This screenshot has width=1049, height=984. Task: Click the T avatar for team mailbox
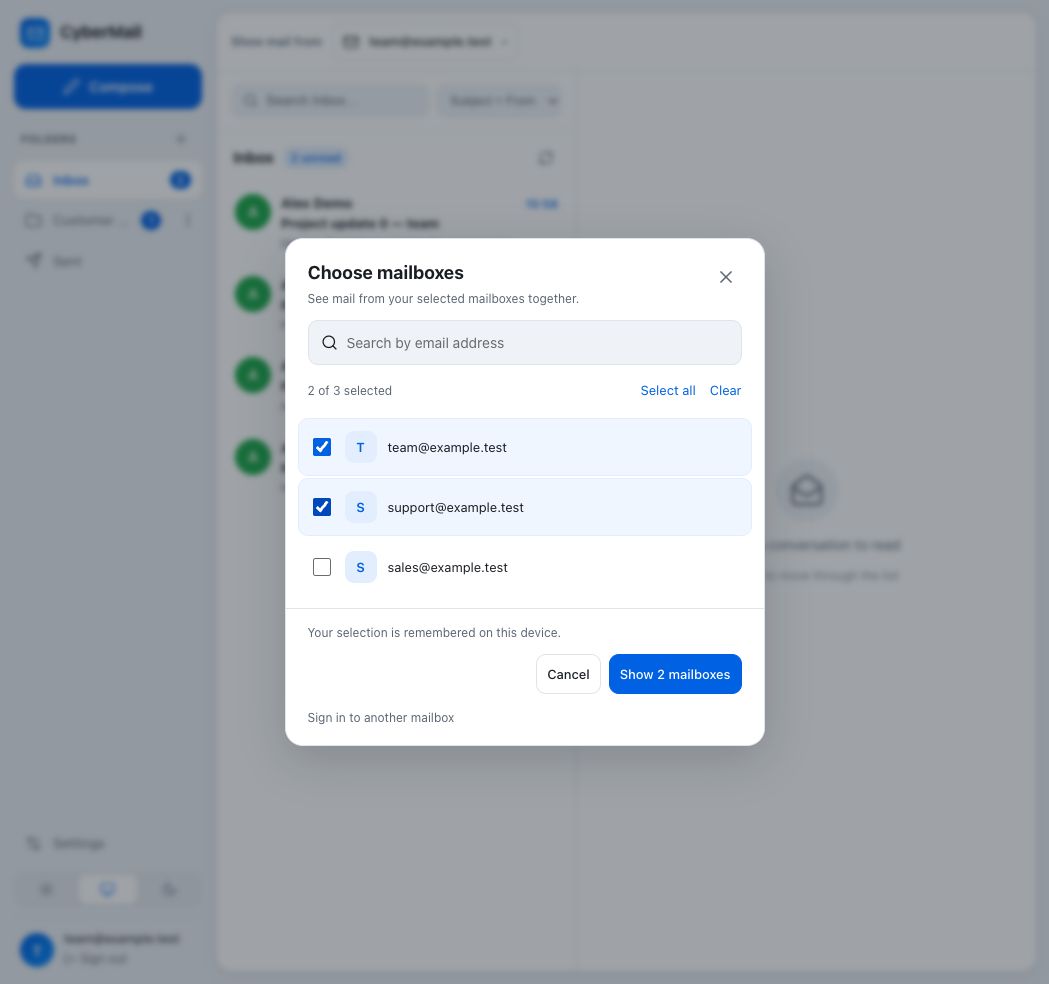(x=361, y=447)
